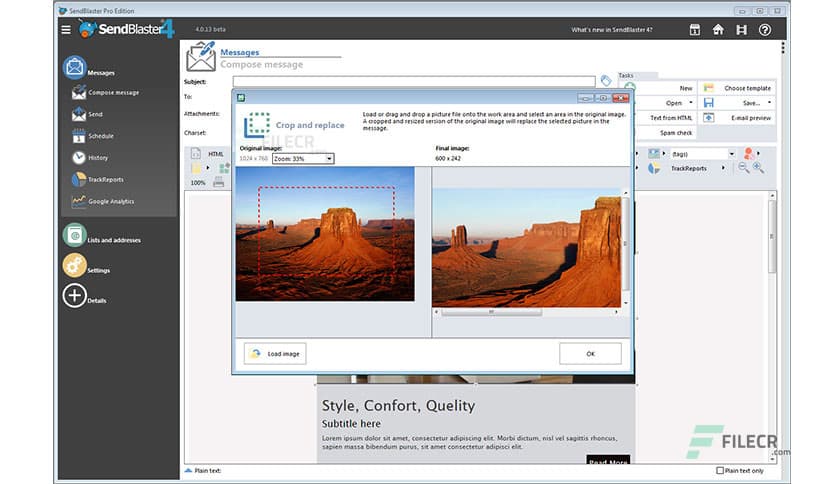The image size is (836, 484).
Task: Expand the arrow next to insert image icon
Action: pos(664,154)
